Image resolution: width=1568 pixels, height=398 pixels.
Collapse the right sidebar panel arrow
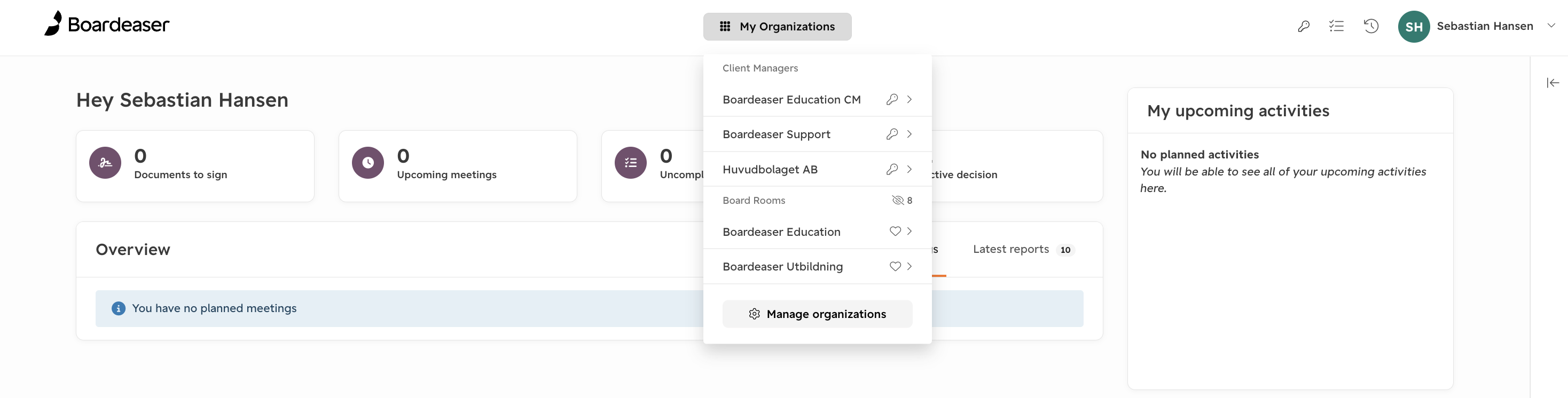tap(1553, 83)
